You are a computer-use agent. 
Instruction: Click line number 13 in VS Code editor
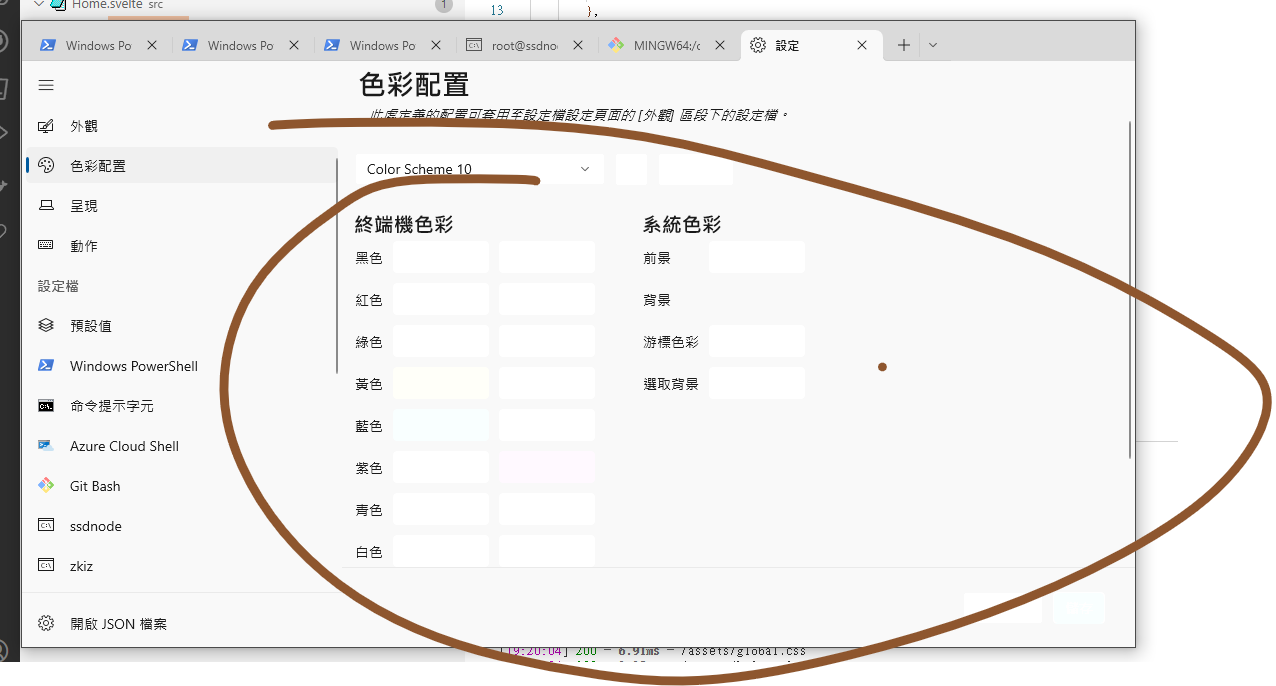[497, 10]
